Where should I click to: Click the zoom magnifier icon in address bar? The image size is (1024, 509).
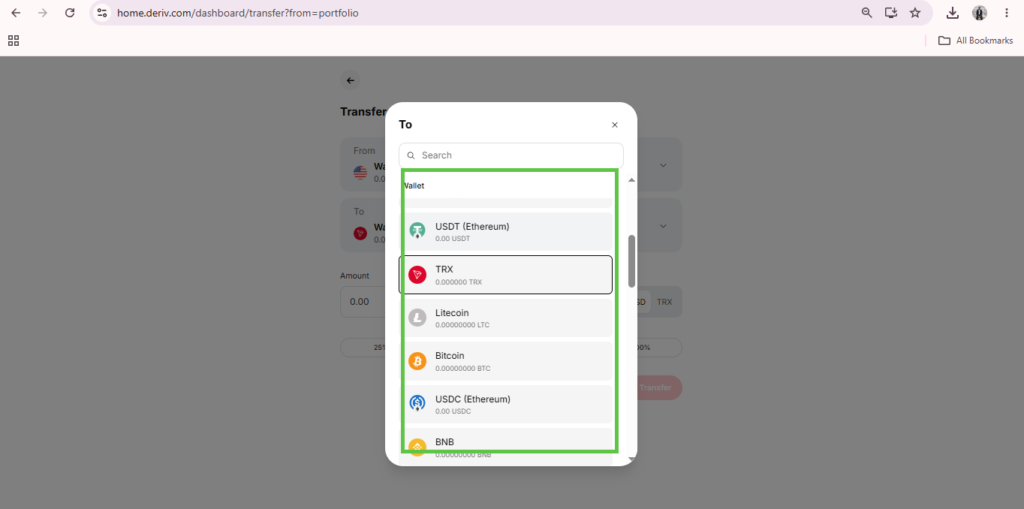point(867,12)
